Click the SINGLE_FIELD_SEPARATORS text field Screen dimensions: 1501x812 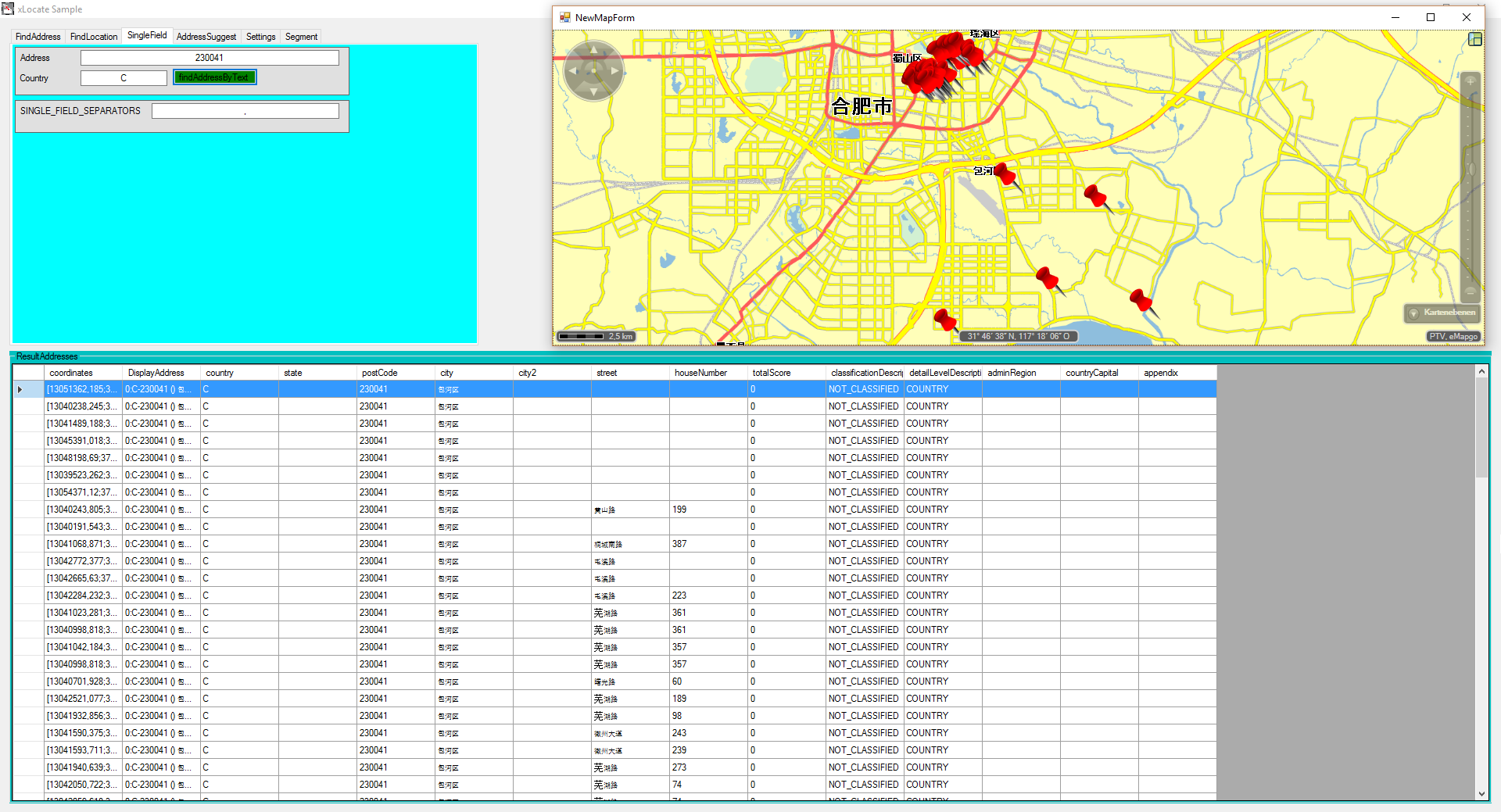(245, 111)
